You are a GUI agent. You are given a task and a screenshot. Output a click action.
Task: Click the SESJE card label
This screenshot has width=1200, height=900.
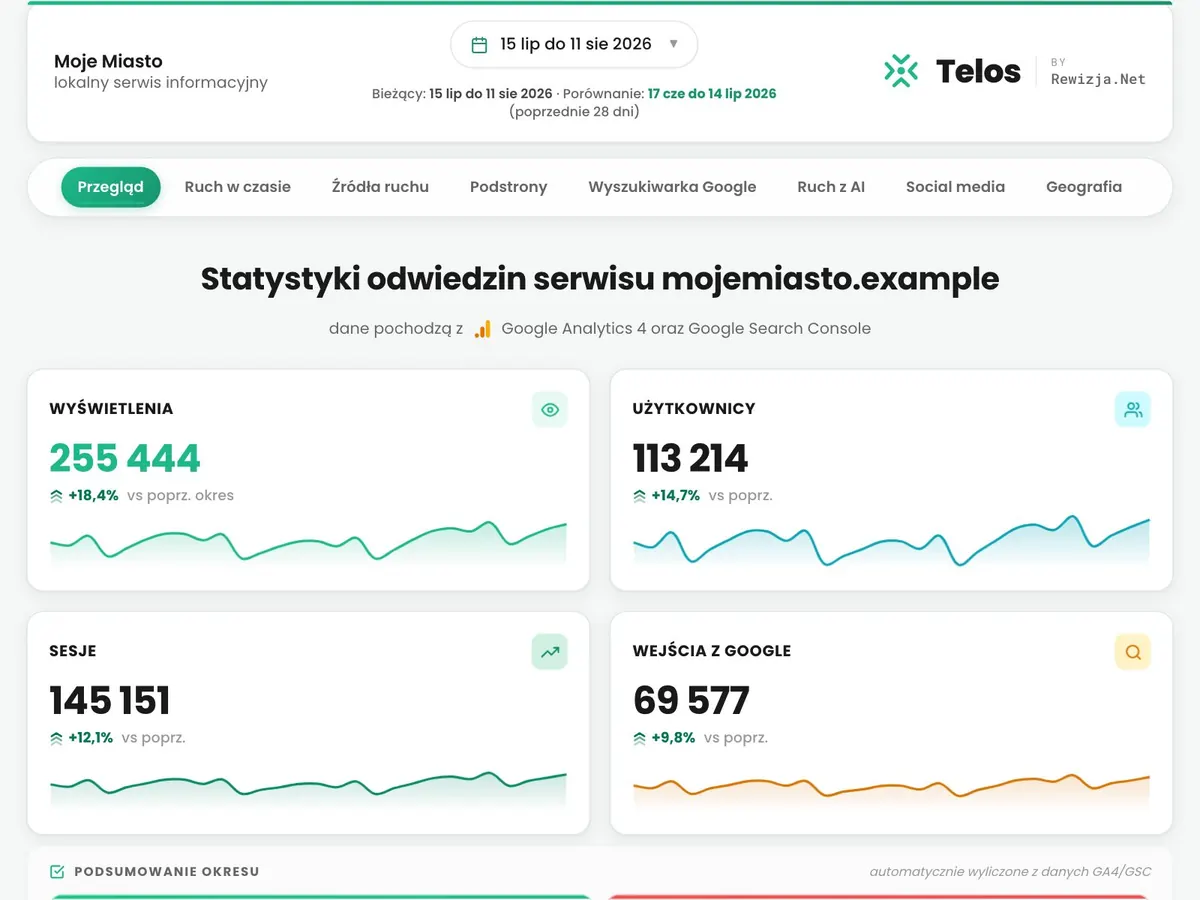point(73,651)
